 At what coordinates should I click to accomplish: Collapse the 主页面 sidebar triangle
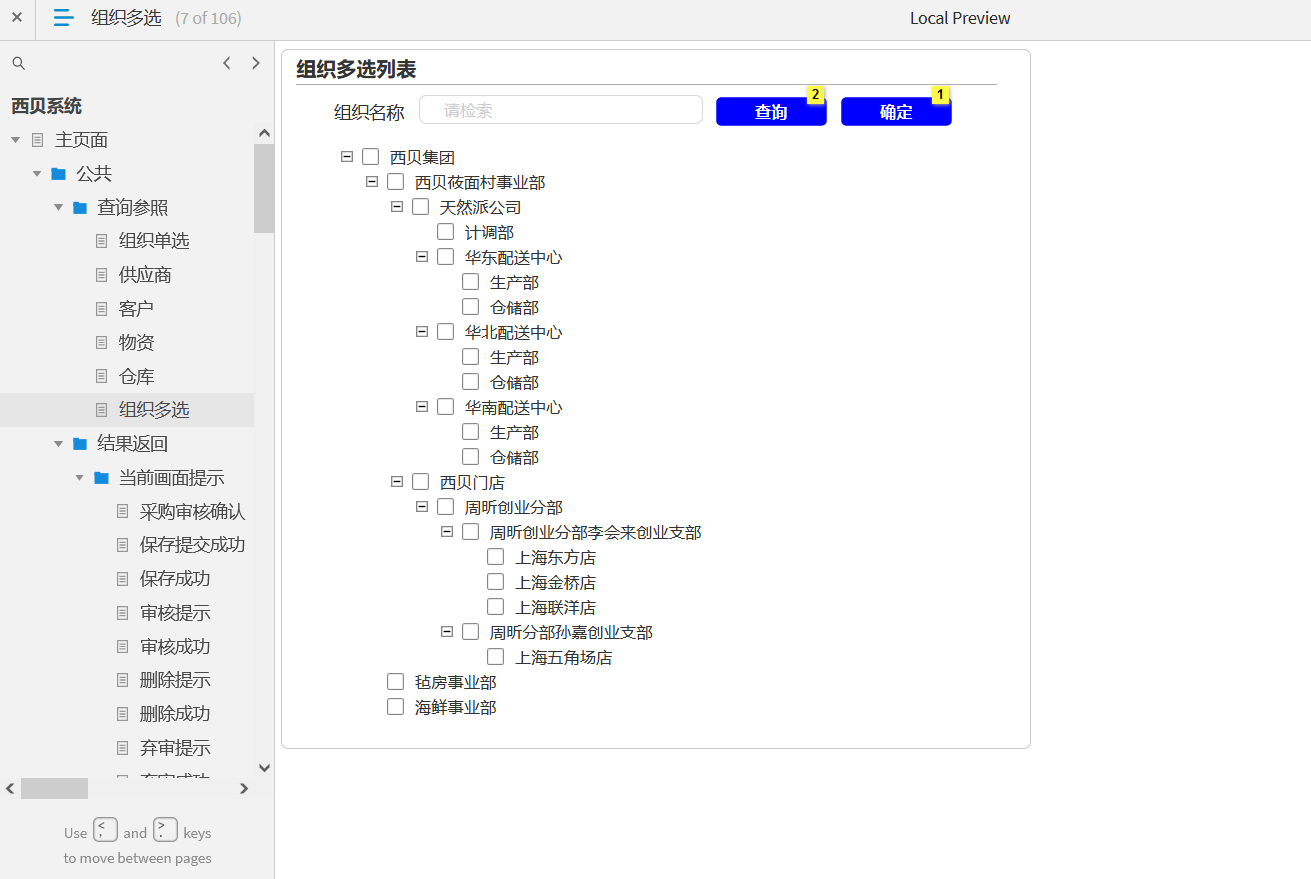15,140
